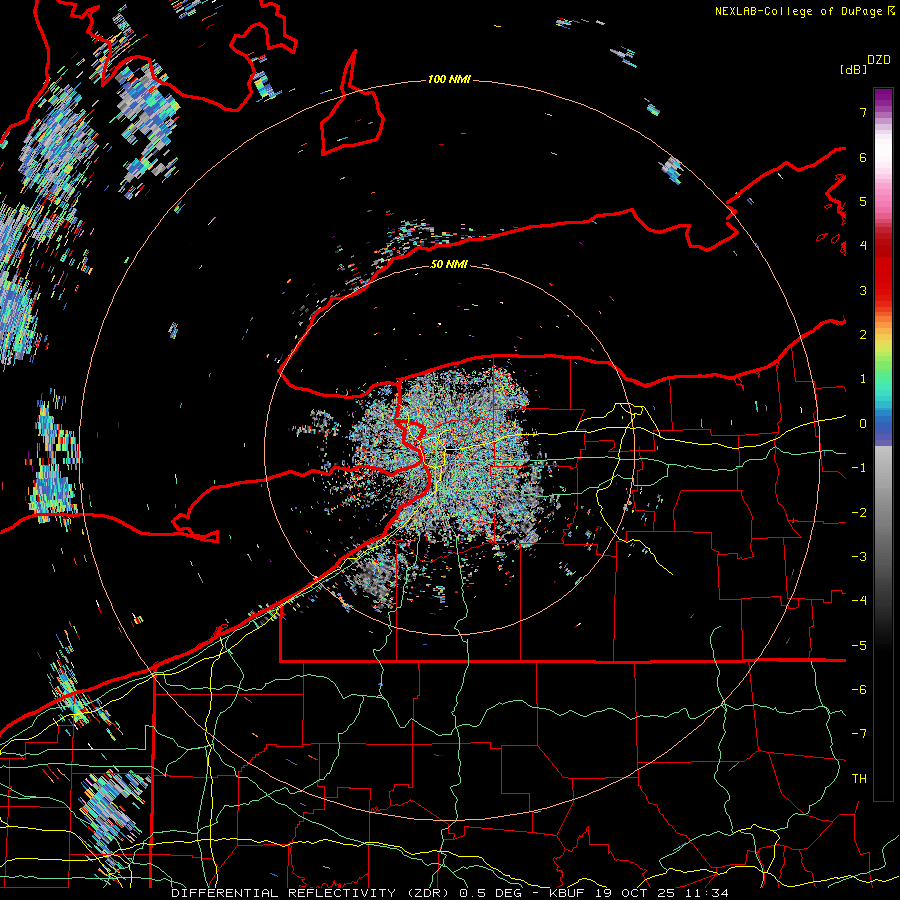Click the cut-off logo after DuPage
This screenshot has width=900, height=900.
pos(891,10)
